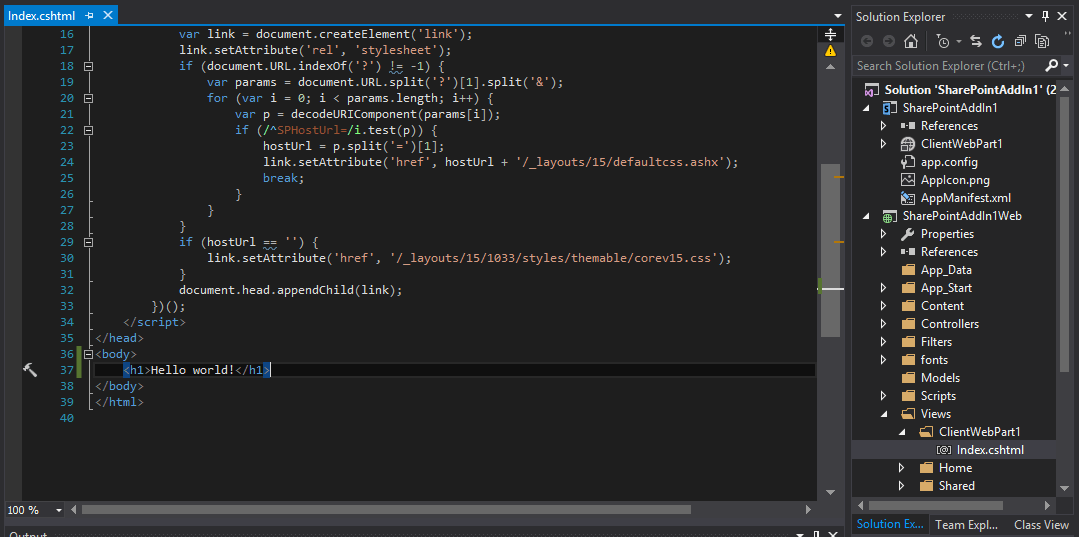Collapse the SharePointAddIn1Web project node

coord(868,216)
